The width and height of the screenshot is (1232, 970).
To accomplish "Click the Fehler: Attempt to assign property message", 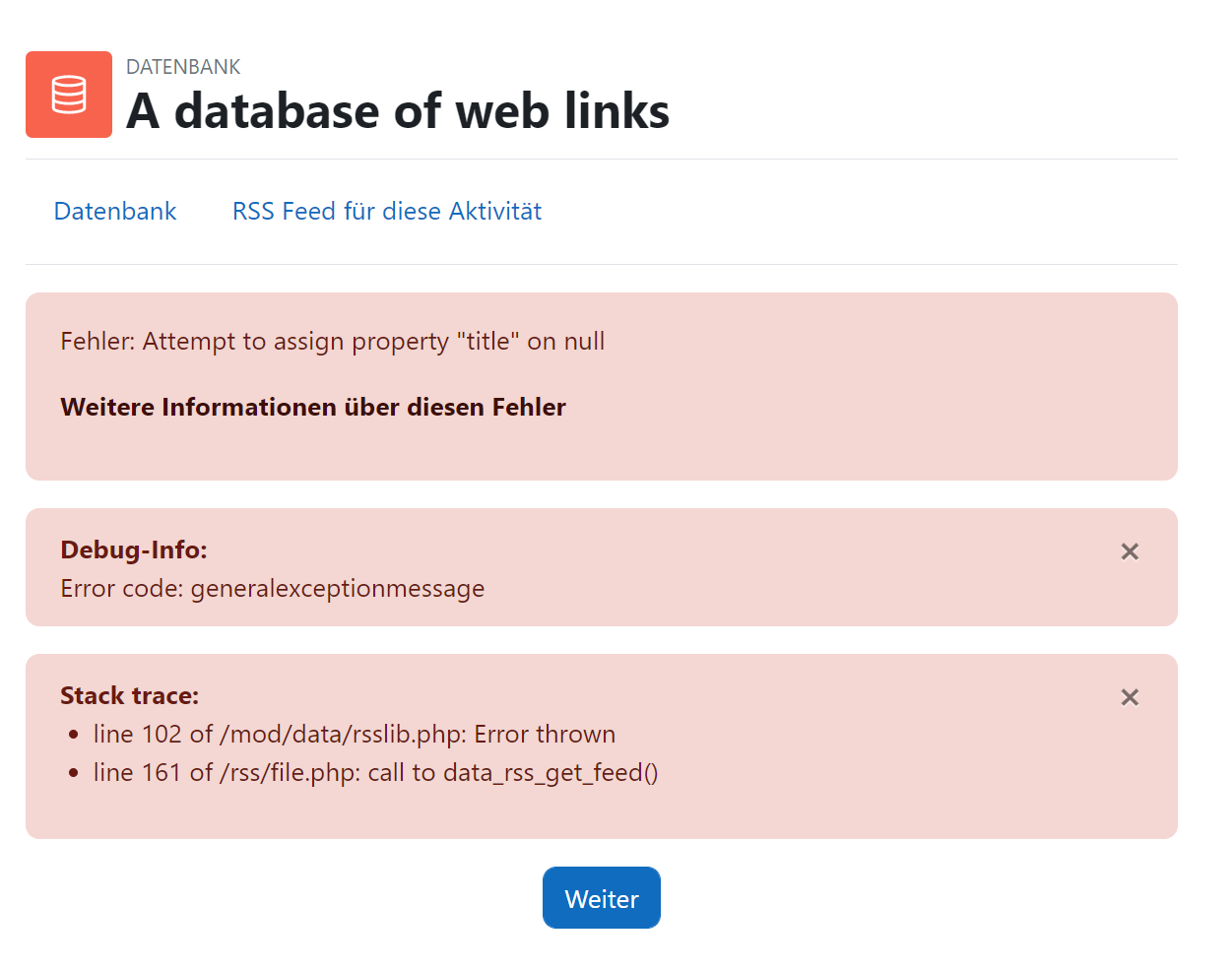I will pyautogui.click(x=333, y=342).
